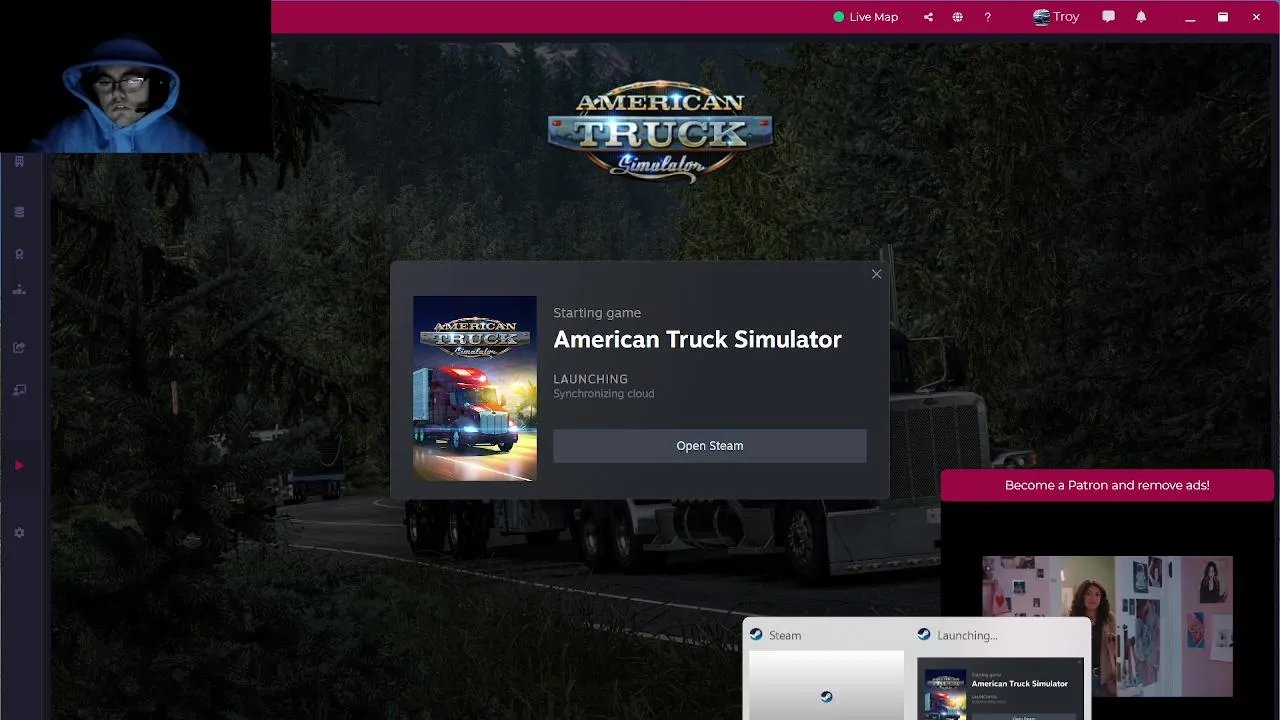This screenshot has width=1280, height=720.
Task: Click the 'LAUNCHING' status text
Action: (x=590, y=379)
